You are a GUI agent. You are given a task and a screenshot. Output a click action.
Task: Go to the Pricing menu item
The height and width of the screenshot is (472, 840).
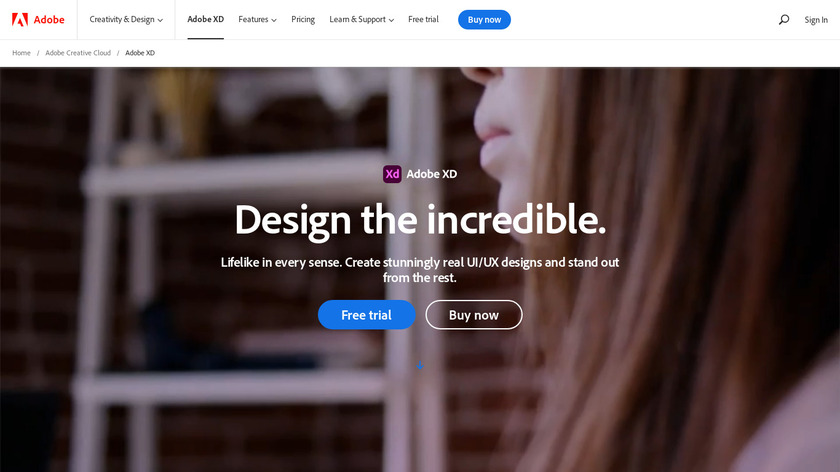[x=303, y=19]
